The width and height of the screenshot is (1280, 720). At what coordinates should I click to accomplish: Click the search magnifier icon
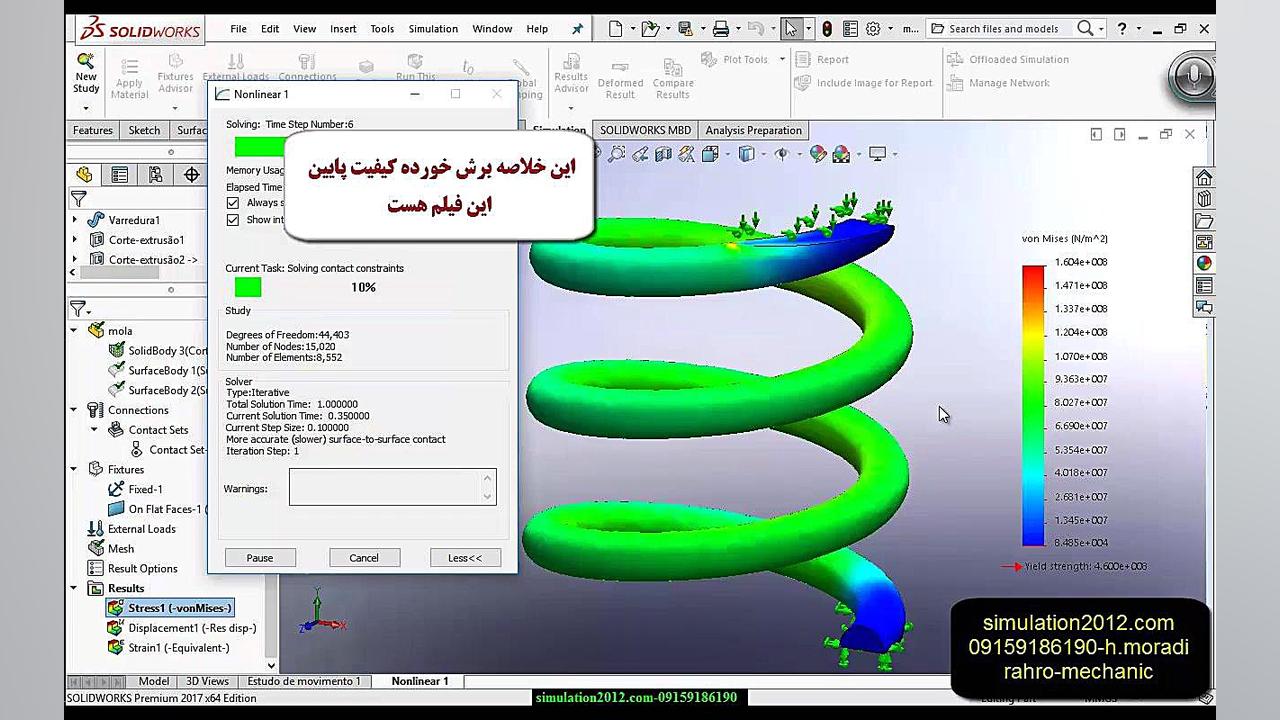[1085, 29]
